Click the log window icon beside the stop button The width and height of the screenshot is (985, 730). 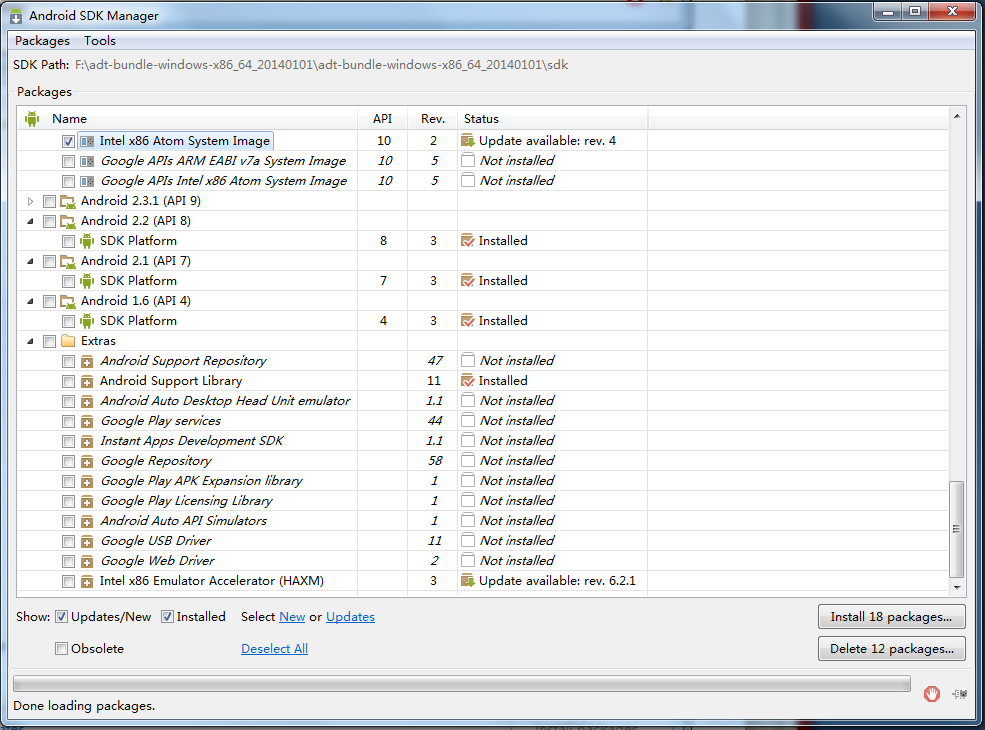pos(959,694)
